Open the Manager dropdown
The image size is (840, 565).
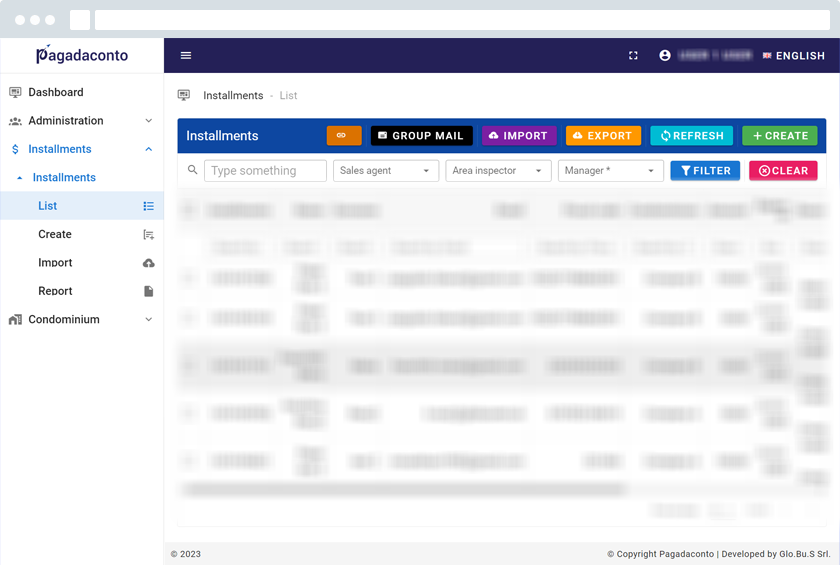(610, 171)
